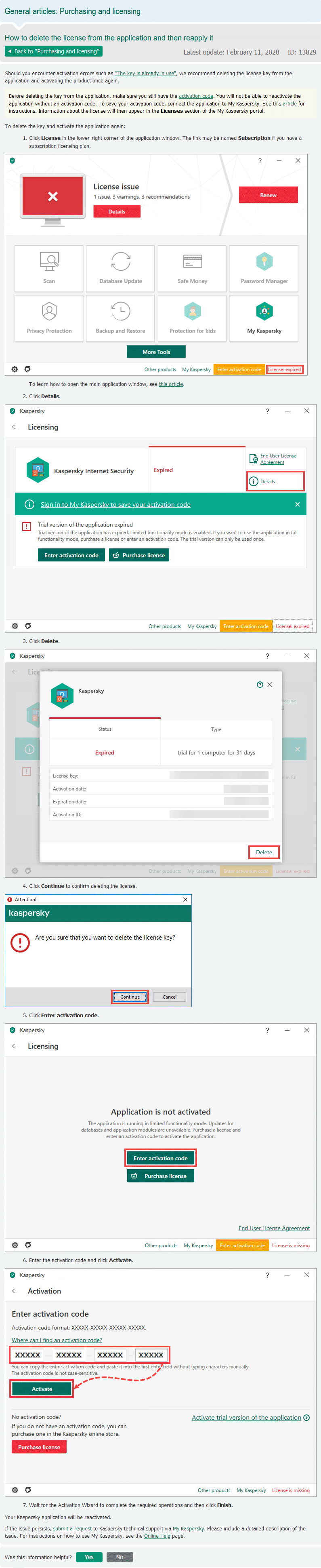Click the Kaspersky Internet Security product icon
The height and width of the screenshot is (1568, 321).
(38, 470)
